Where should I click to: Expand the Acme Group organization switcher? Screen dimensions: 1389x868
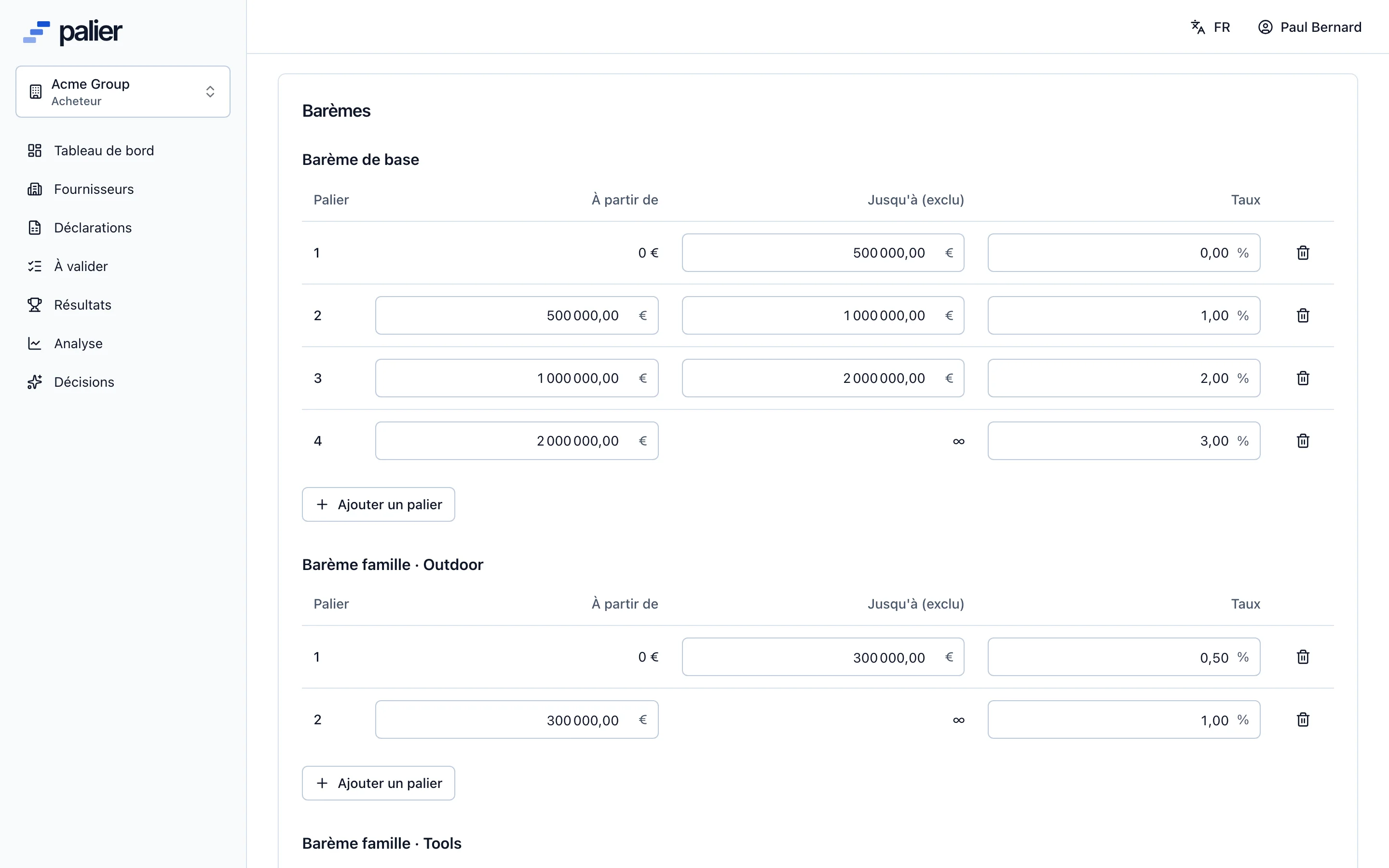point(123,92)
